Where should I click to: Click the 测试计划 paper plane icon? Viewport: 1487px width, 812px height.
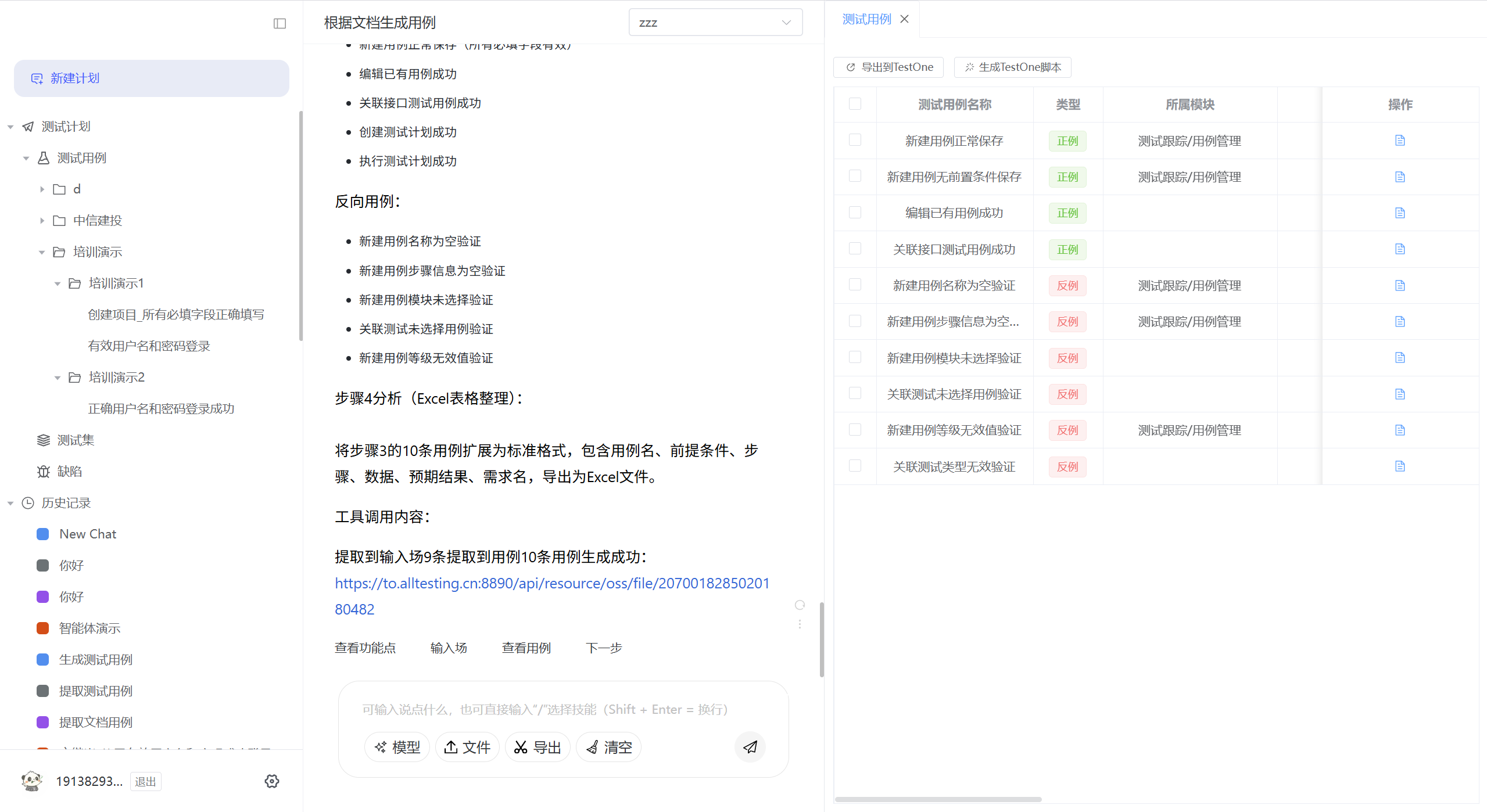coord(28,127)
